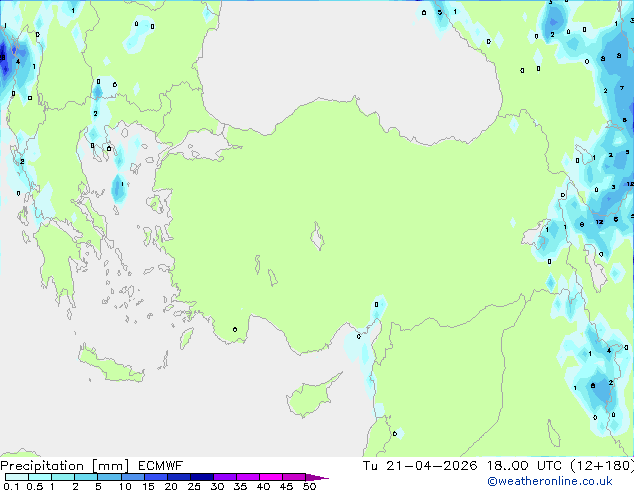Select the 45–50 mm legend color swatch
The image size is (634, 490).
pyautogui.click(x=294, y=477)
